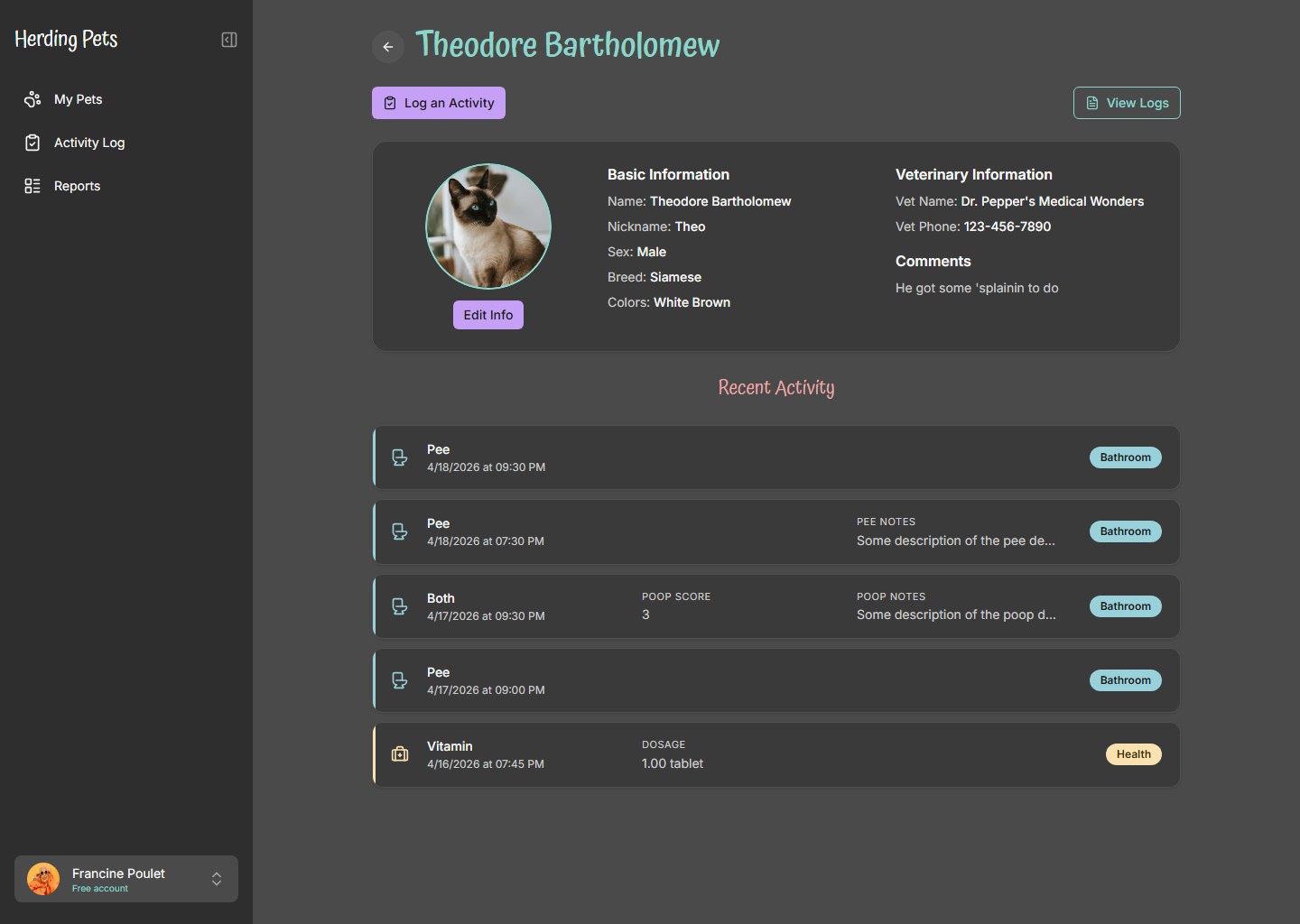Click the Edit Info button
The image size is (1300, 924).
pos(488,315)
